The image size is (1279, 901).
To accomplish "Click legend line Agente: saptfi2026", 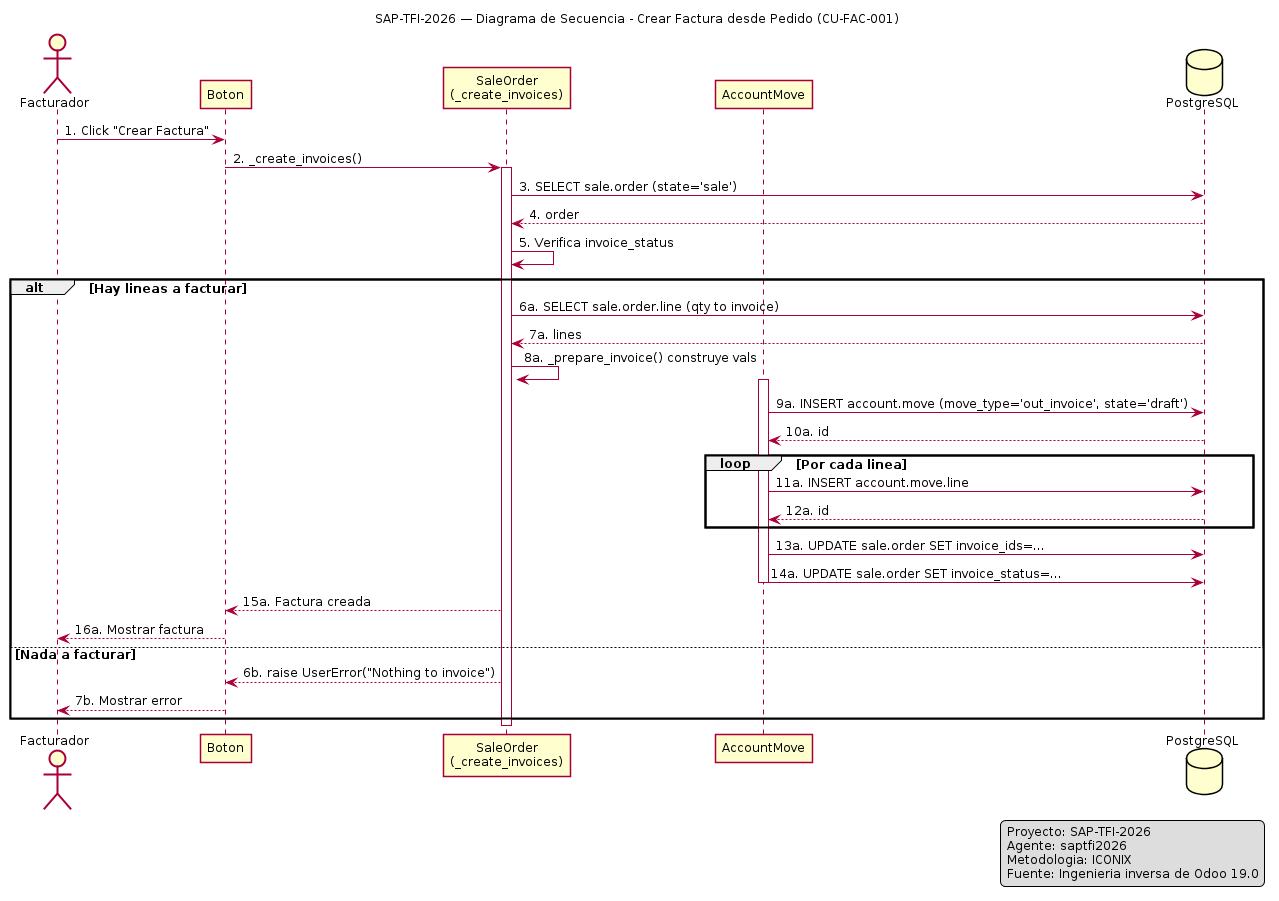I will (x=1066, y=846).
